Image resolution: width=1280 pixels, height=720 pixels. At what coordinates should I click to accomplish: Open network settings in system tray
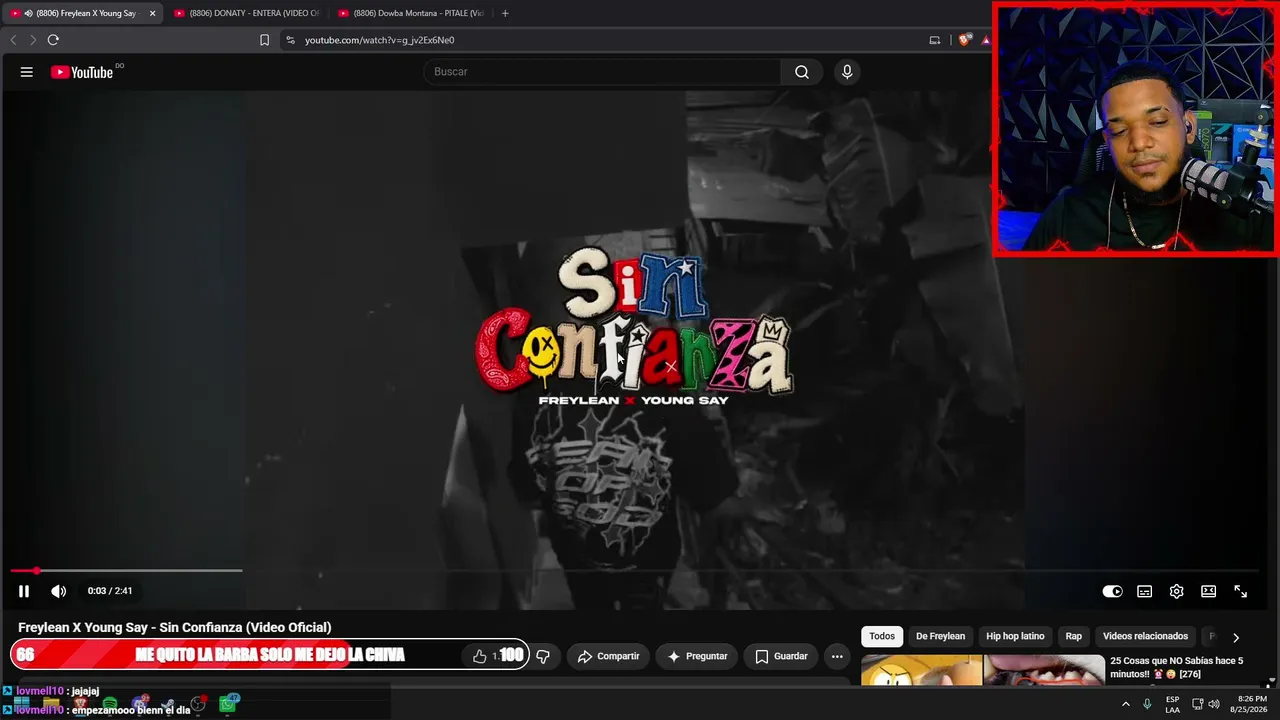click(x=1197, y=704)
